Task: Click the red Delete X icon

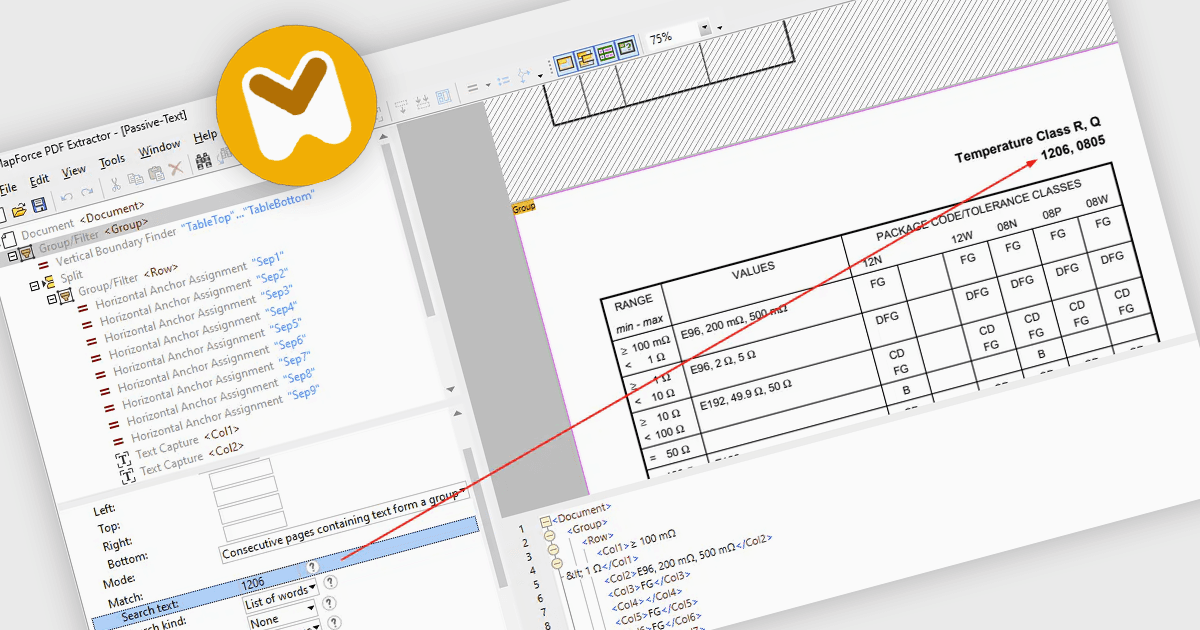Action: coord(176,170)
